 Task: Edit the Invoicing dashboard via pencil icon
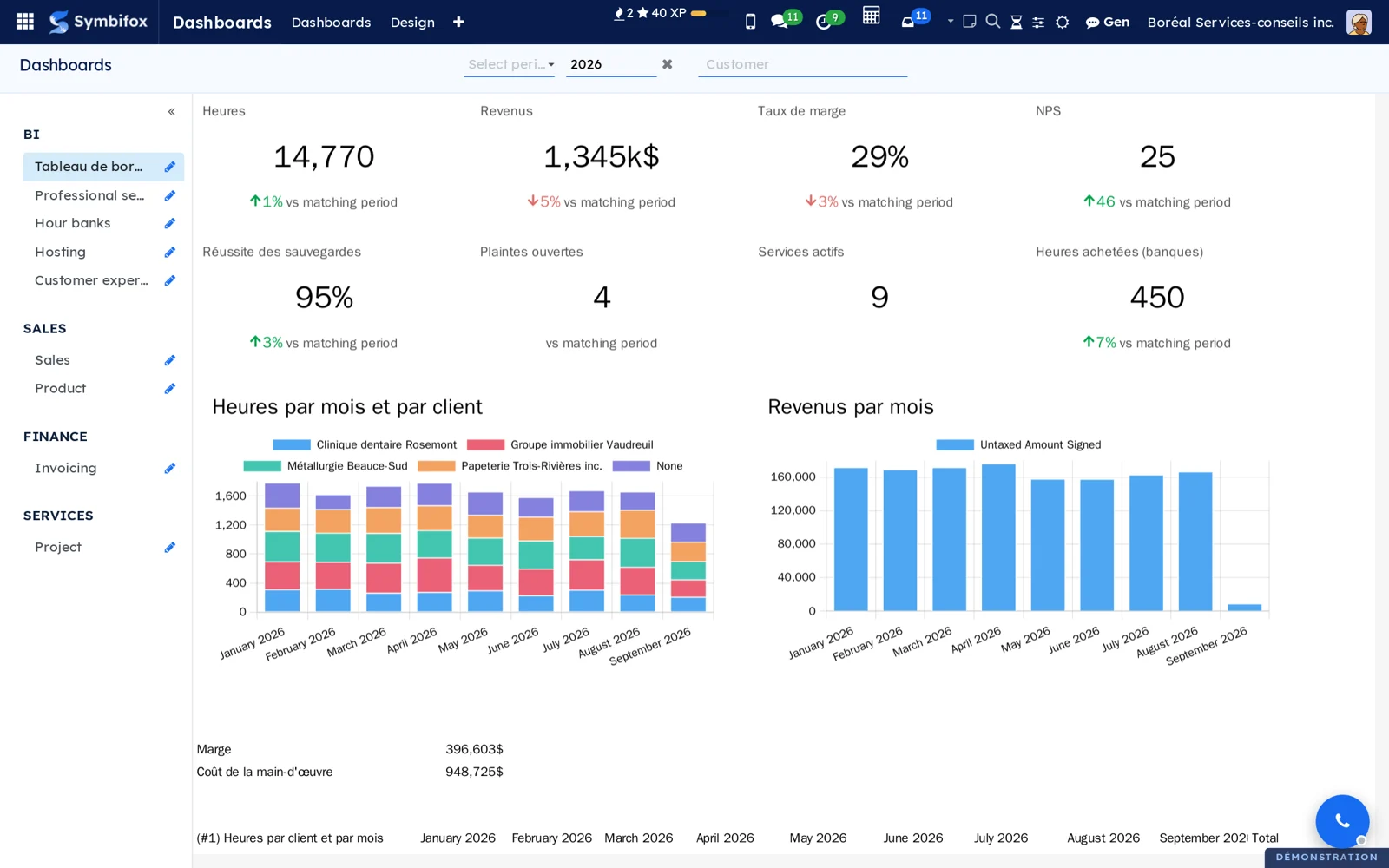[170, 468]
